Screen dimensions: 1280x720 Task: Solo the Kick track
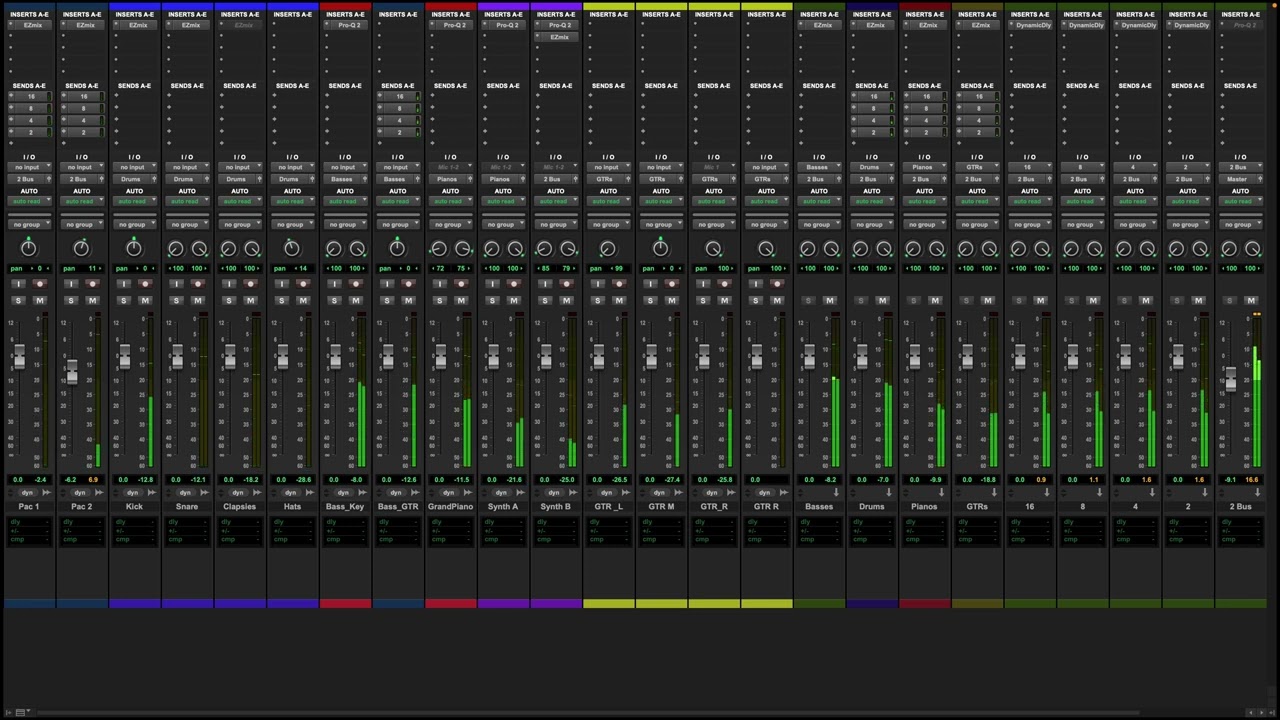click(123, 300)
